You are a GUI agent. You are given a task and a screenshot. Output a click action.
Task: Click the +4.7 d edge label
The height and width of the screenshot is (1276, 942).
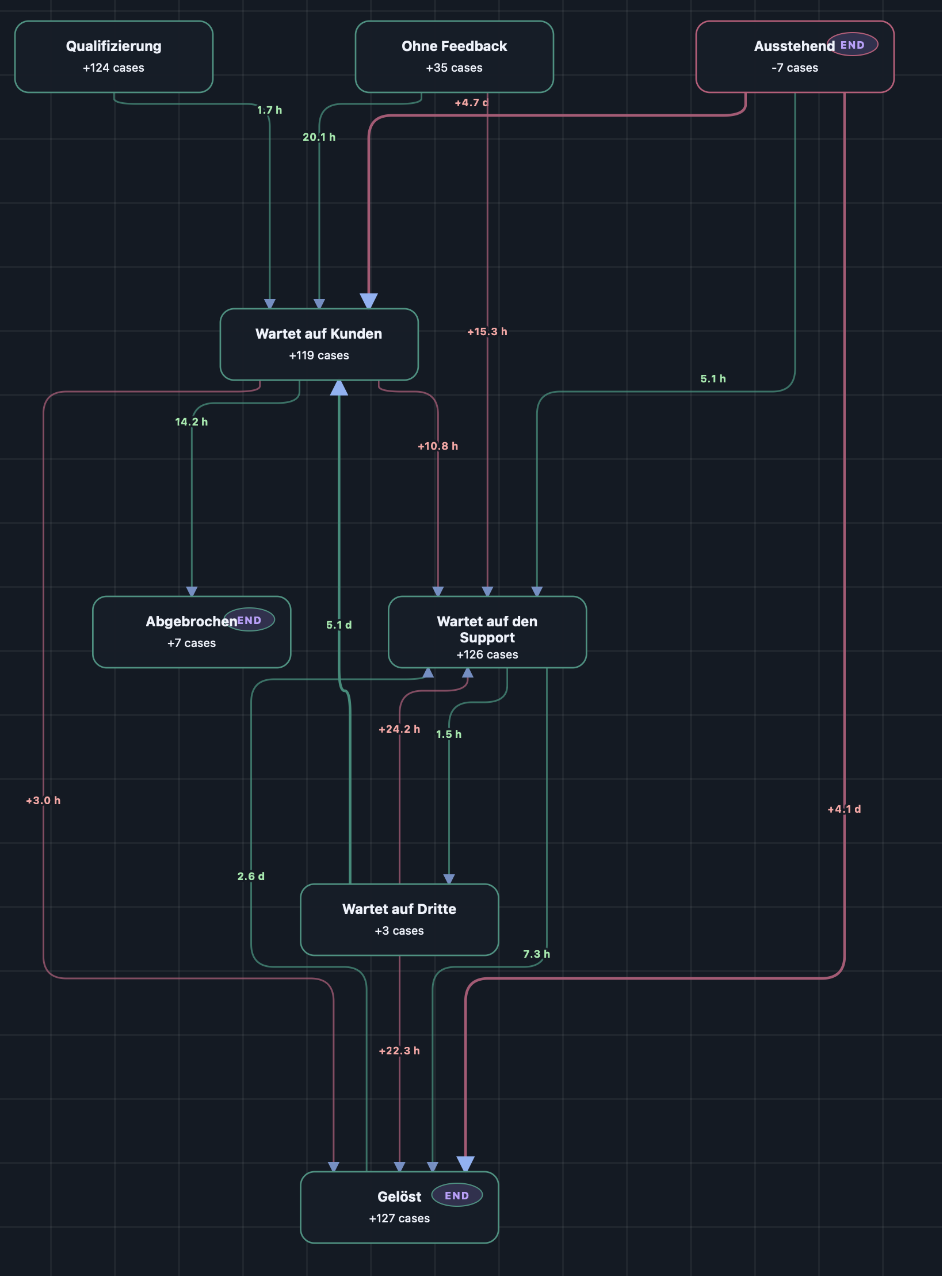click(x=471, y=103)
